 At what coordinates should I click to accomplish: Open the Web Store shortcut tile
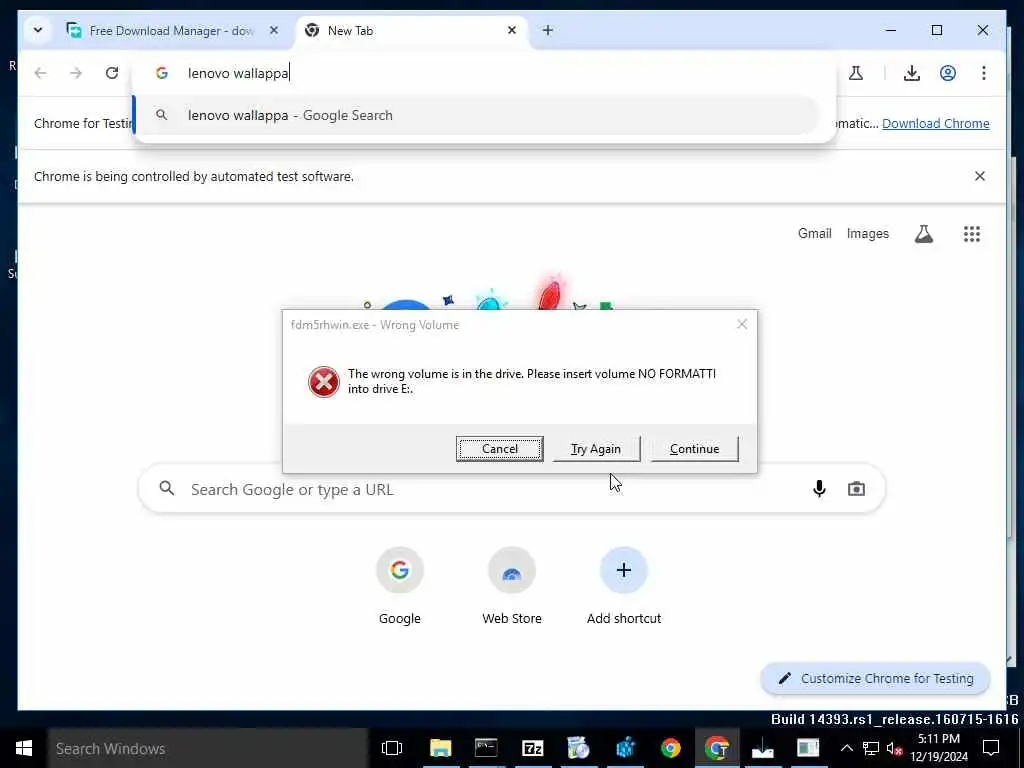pyautogui.click(x=512, y=586)
